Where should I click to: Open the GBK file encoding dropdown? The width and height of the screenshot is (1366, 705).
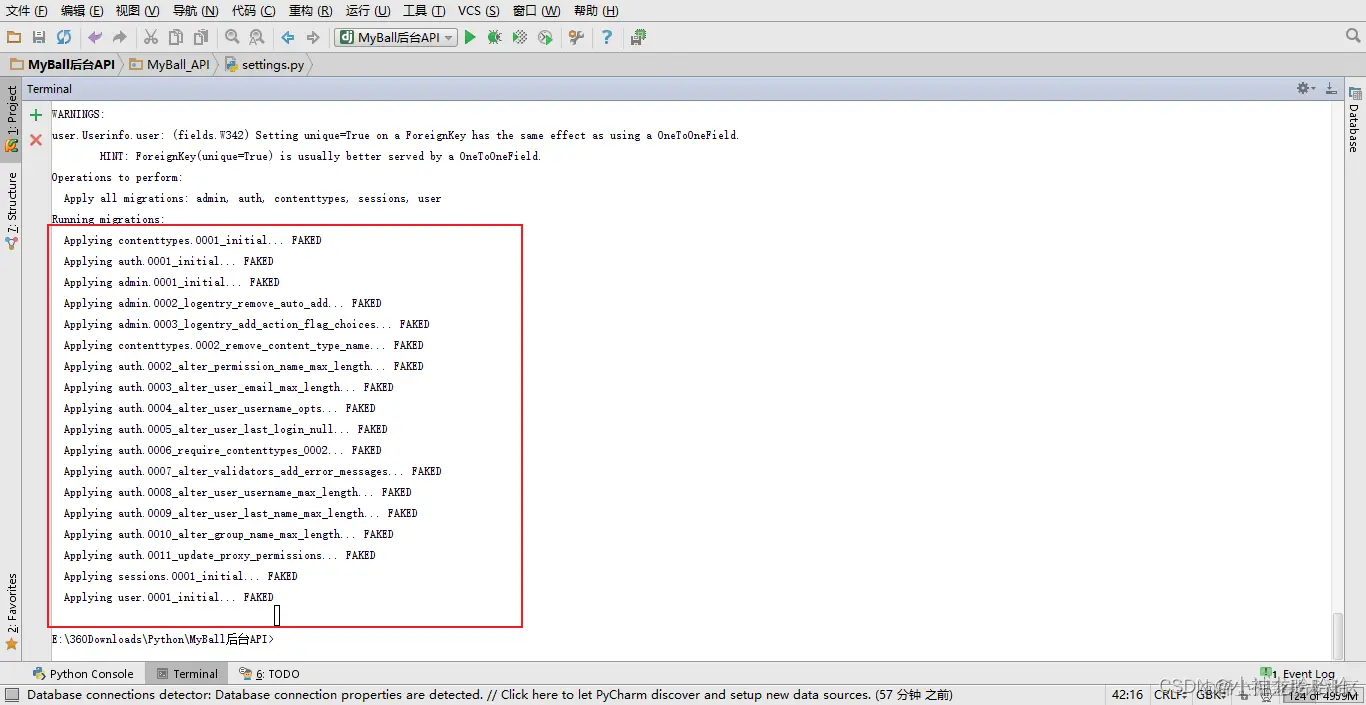click(1211, 694)
